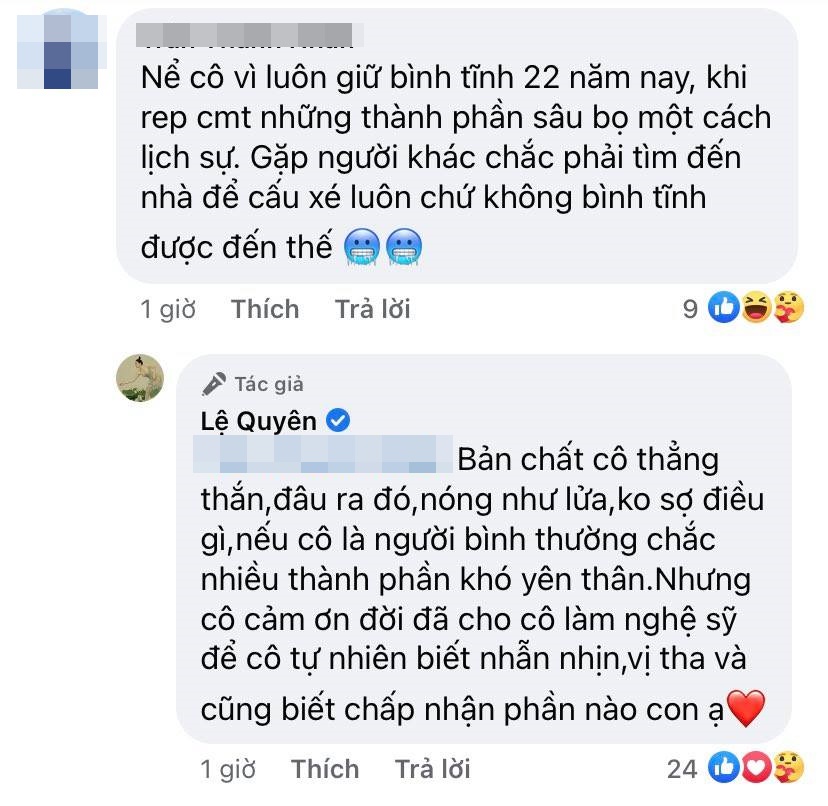This screenshot has width=828, height=806.
Task: Click the red Love heart reaction beside count 24
Action: [x=757, y=767]
